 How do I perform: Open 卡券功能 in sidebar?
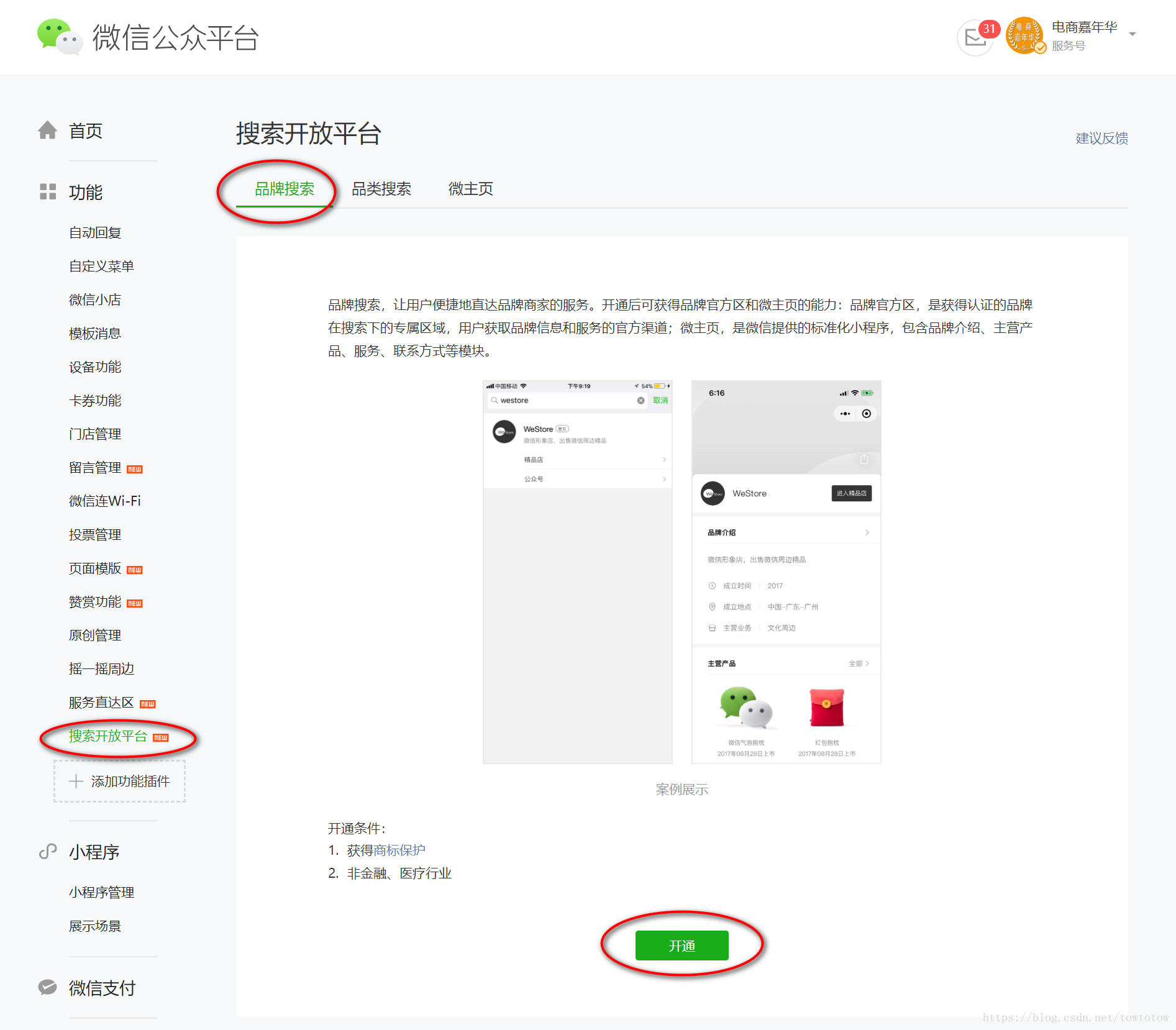(x=95, y=400)
